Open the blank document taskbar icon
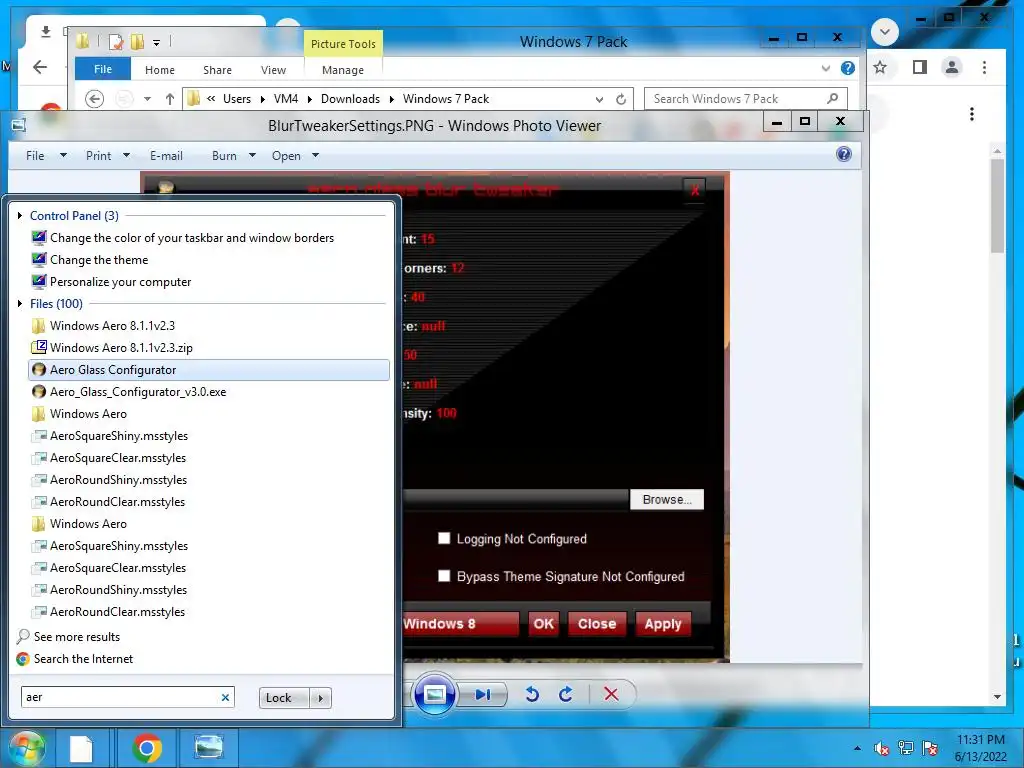Screen dimensions: 1024x768 pos(82,748)
